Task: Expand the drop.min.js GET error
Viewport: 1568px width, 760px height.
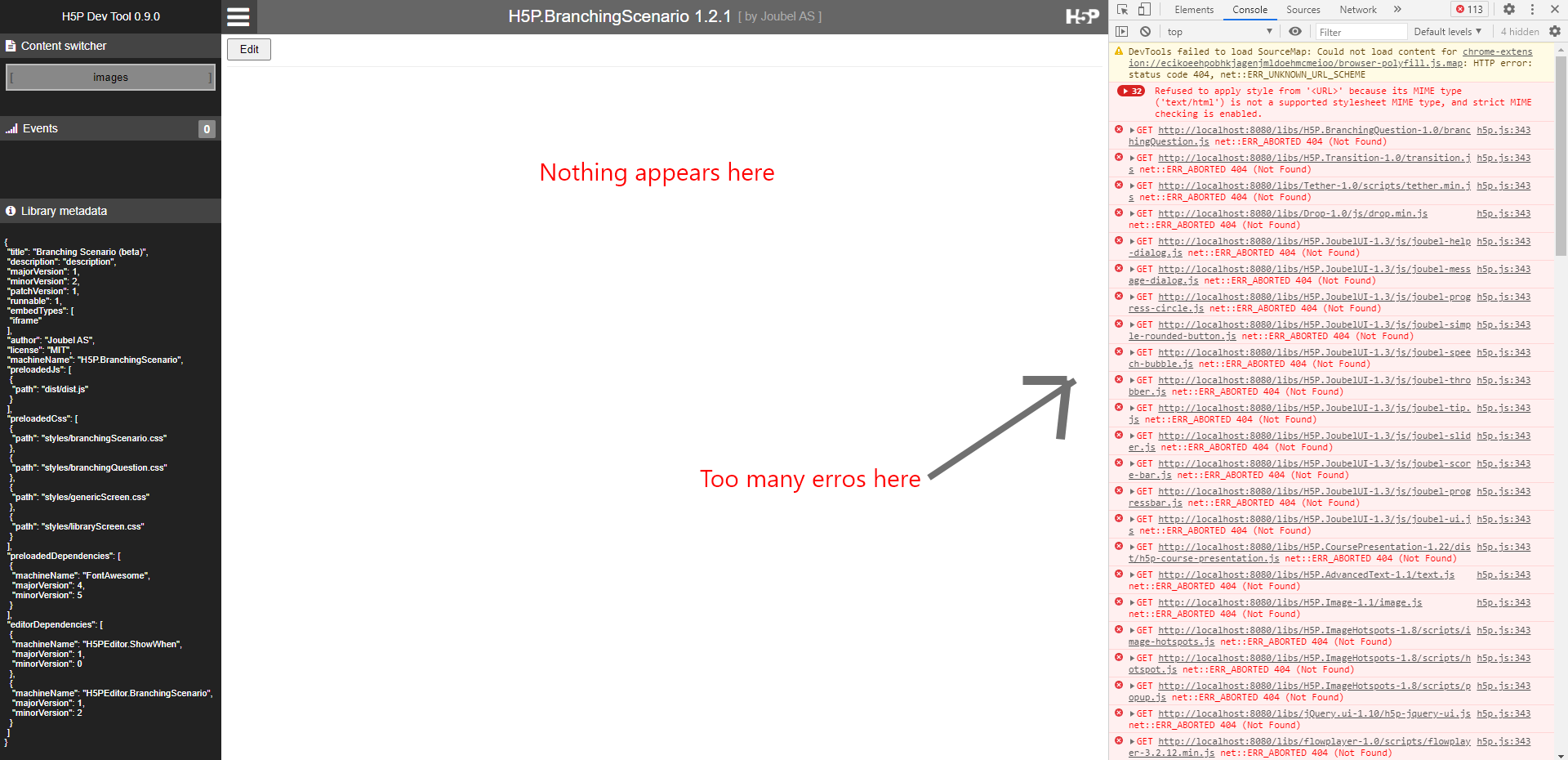Action: point(1133,214)
